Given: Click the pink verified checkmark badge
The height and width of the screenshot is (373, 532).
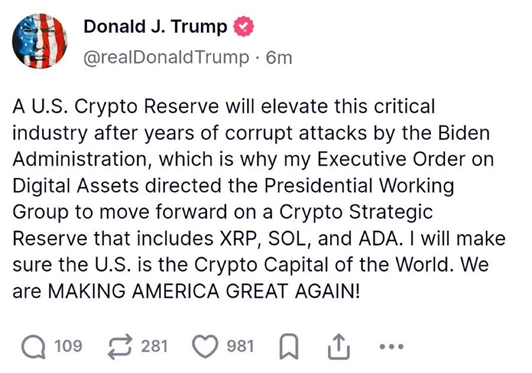Looking at the screenshot, I should [244, 27].
